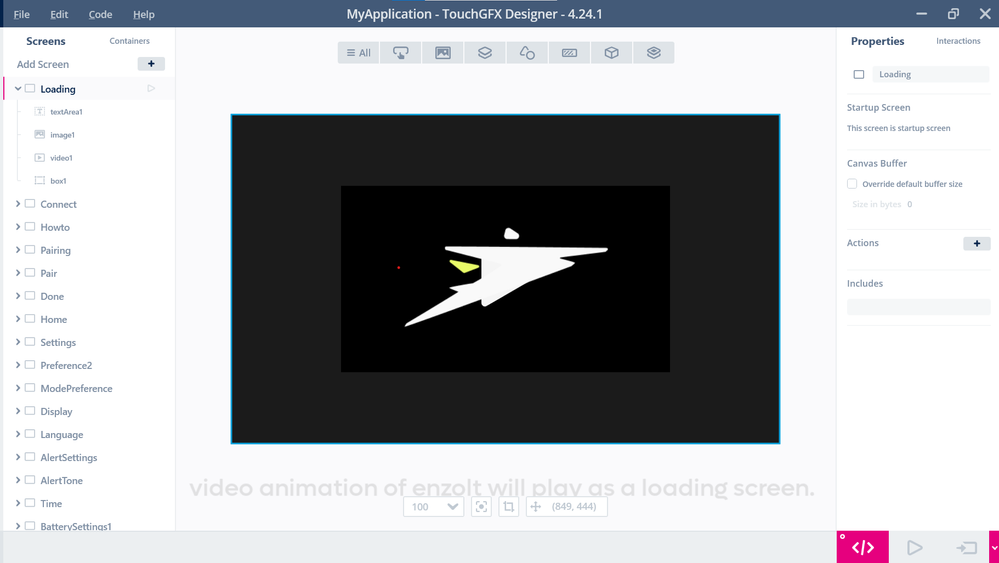
Task: Click the screen icon beside name field
Action: coord(859,75)
